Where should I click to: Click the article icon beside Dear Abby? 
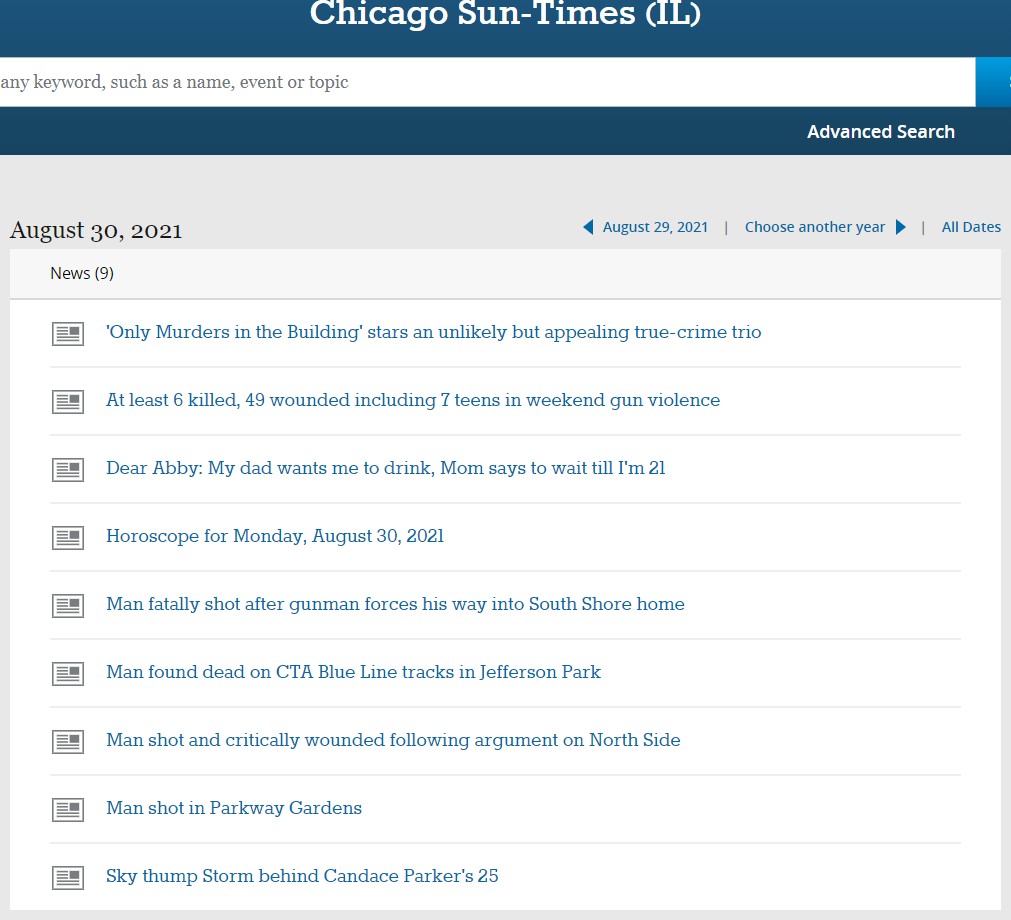[68, 470]
